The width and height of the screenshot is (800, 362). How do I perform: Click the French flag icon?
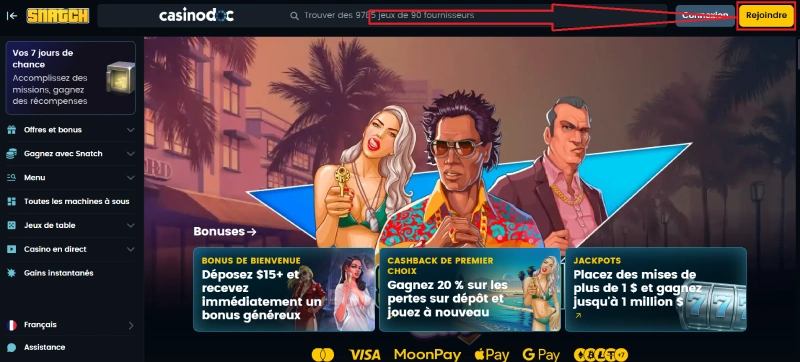coord(11,325)
